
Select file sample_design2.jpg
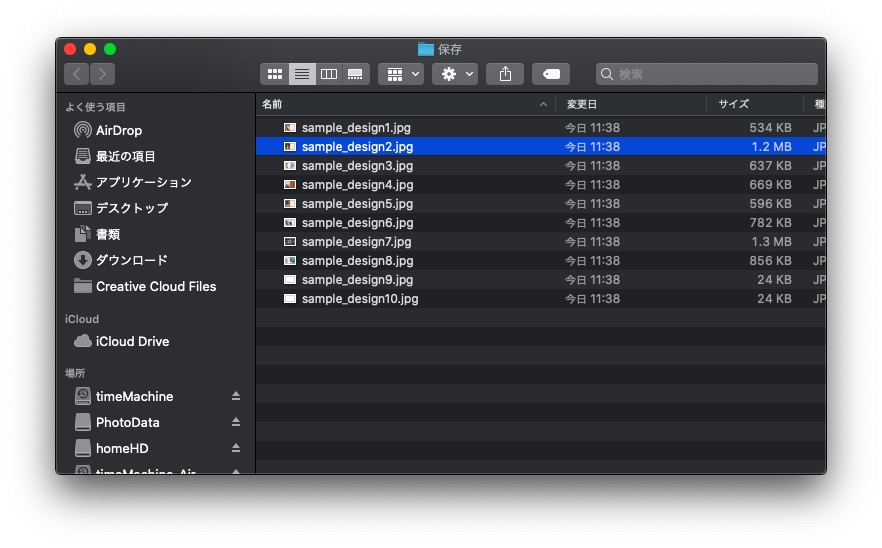click(541, 147)
